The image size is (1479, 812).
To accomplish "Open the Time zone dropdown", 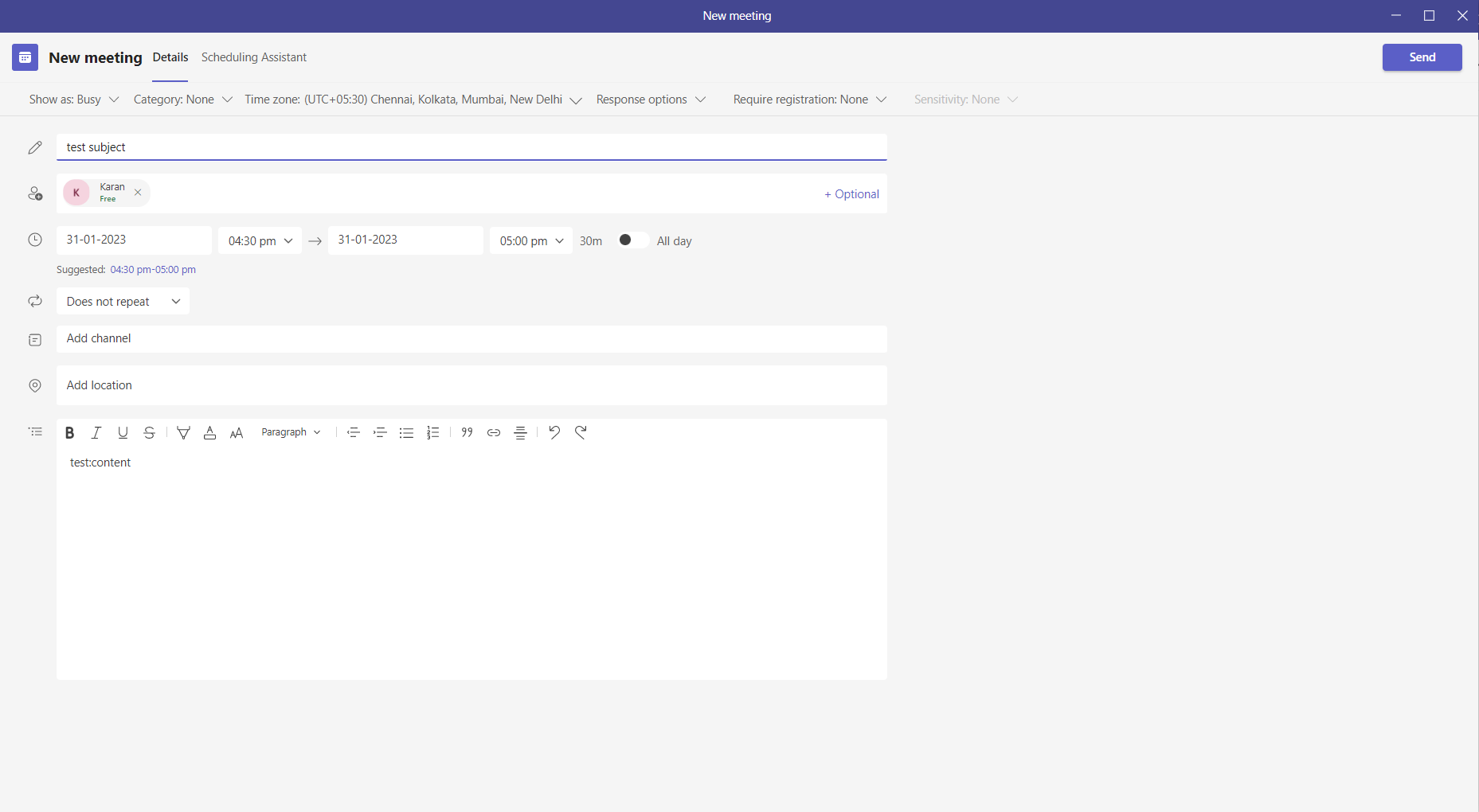I will pos(413,100).
